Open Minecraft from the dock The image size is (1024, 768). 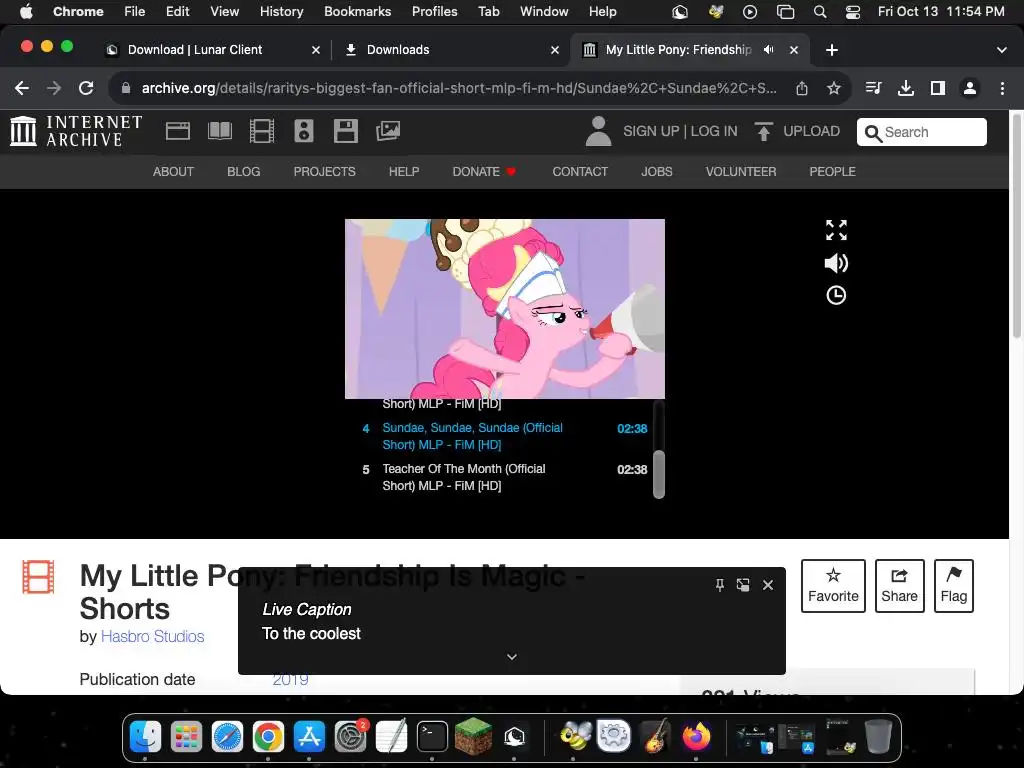coord(473,737)
